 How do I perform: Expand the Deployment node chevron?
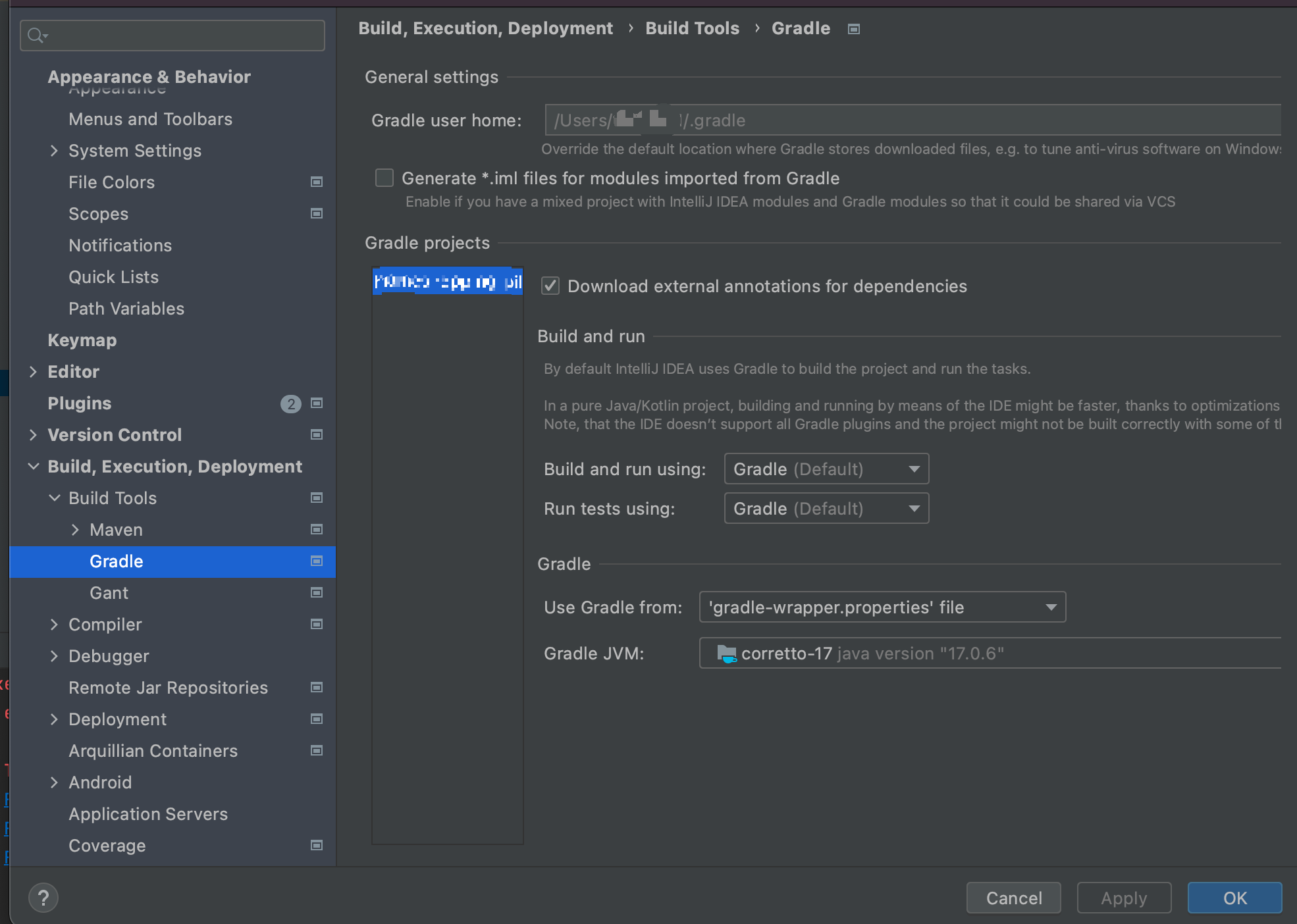[54, 719]
